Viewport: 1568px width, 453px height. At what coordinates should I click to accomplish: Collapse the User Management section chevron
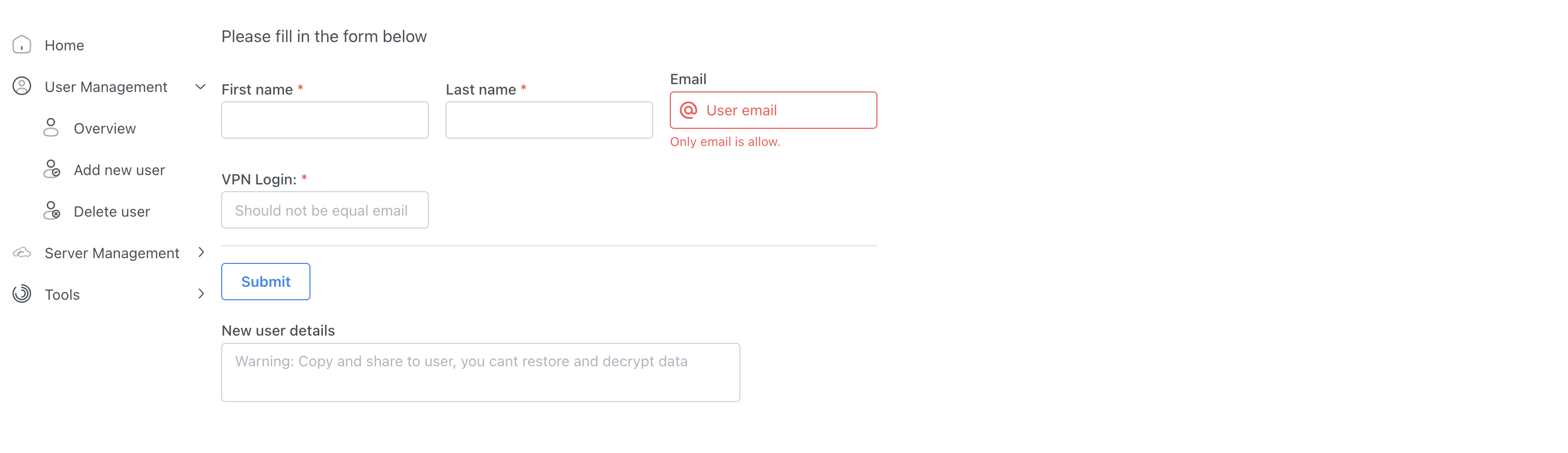200,86
